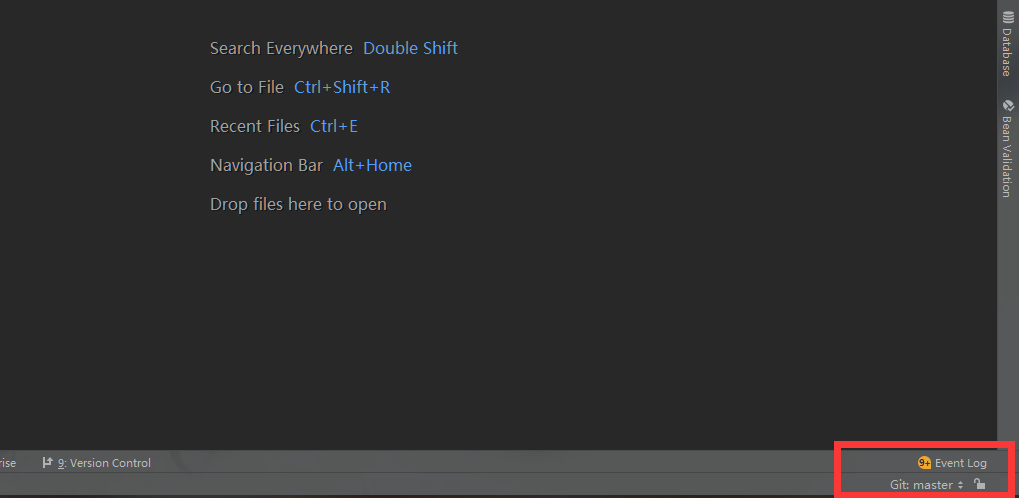Screen dimensions: 1019x498
Task: Click the Navigation Bar hint text
Action: tap(266, 165)
